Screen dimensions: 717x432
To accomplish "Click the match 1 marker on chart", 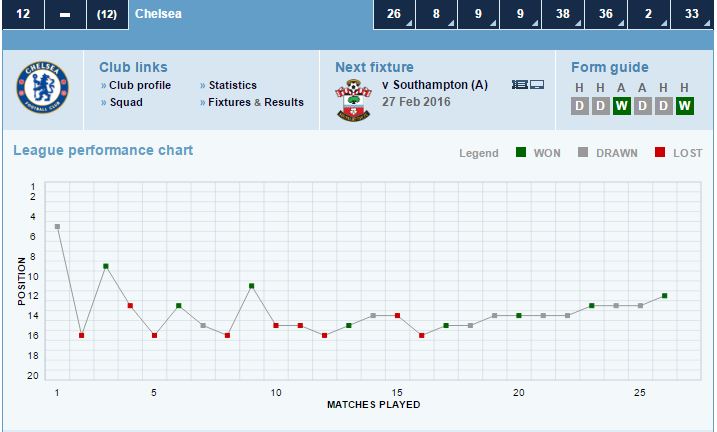I will [x=57, y=227].
